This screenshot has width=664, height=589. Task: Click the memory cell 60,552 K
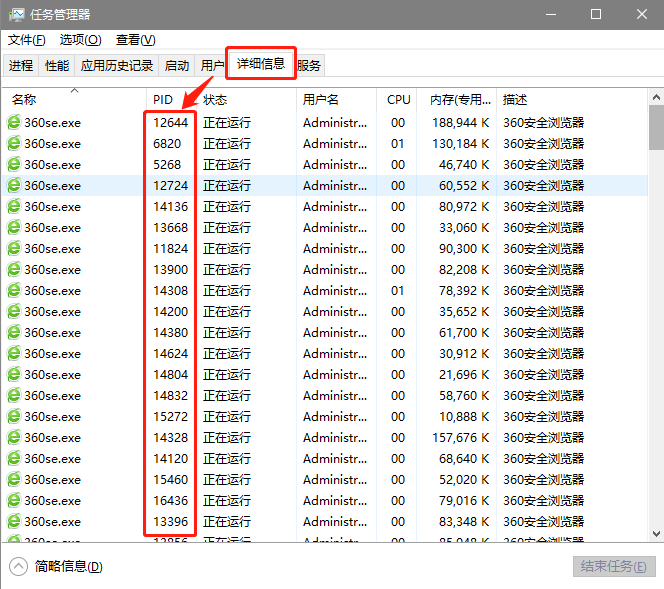(x=464, y=185)
